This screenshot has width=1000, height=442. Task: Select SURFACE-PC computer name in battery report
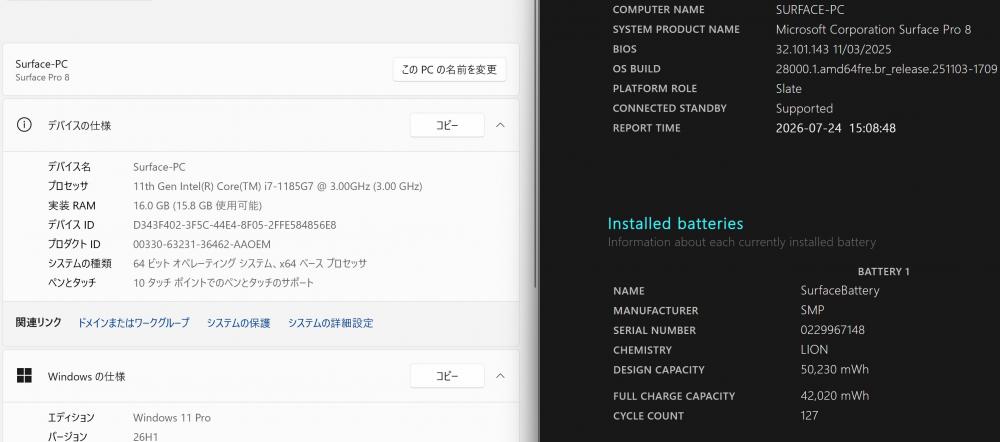click(810, 10)
